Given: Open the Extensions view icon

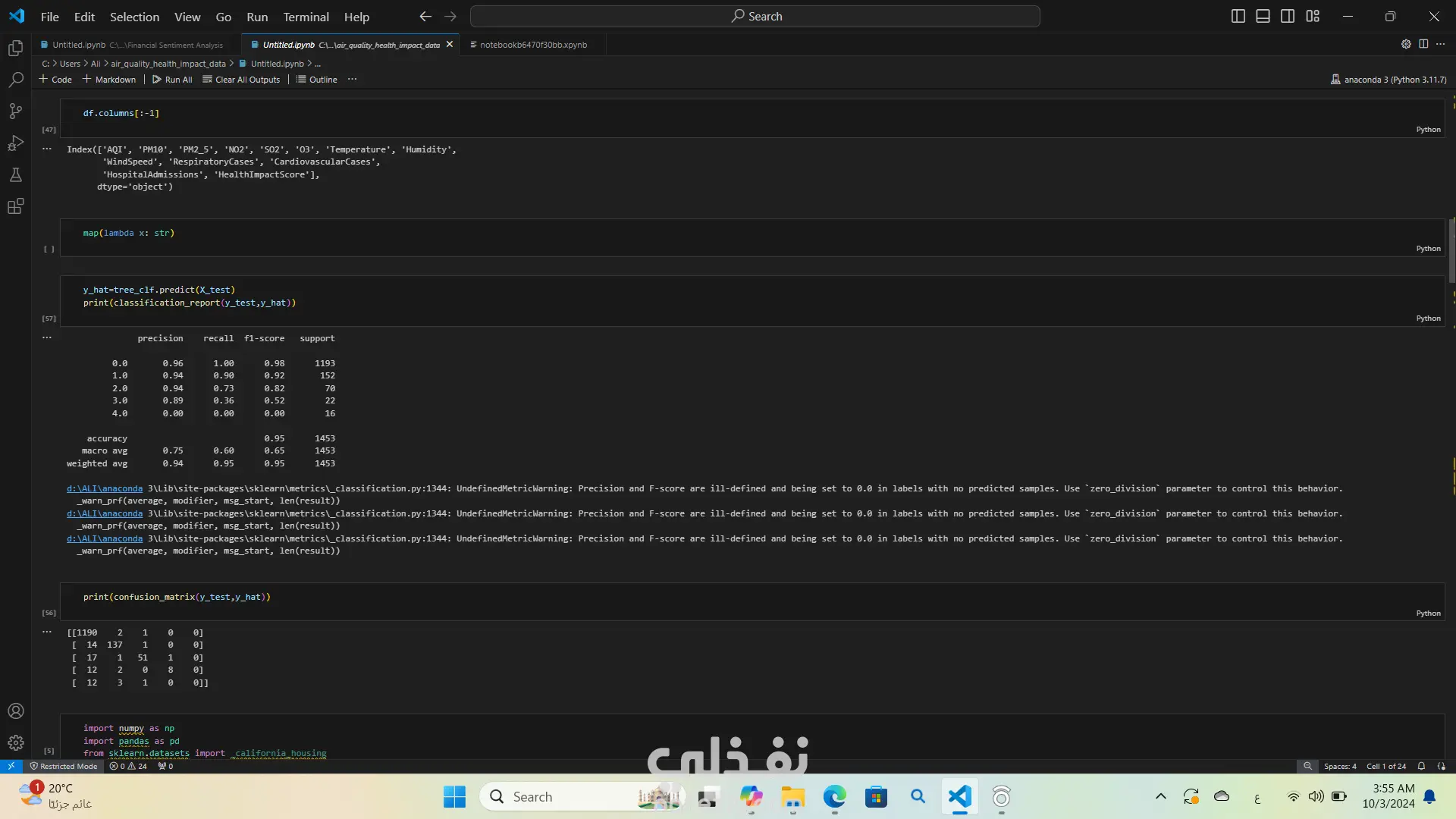Looking at the screenshot, I should 15,206.
